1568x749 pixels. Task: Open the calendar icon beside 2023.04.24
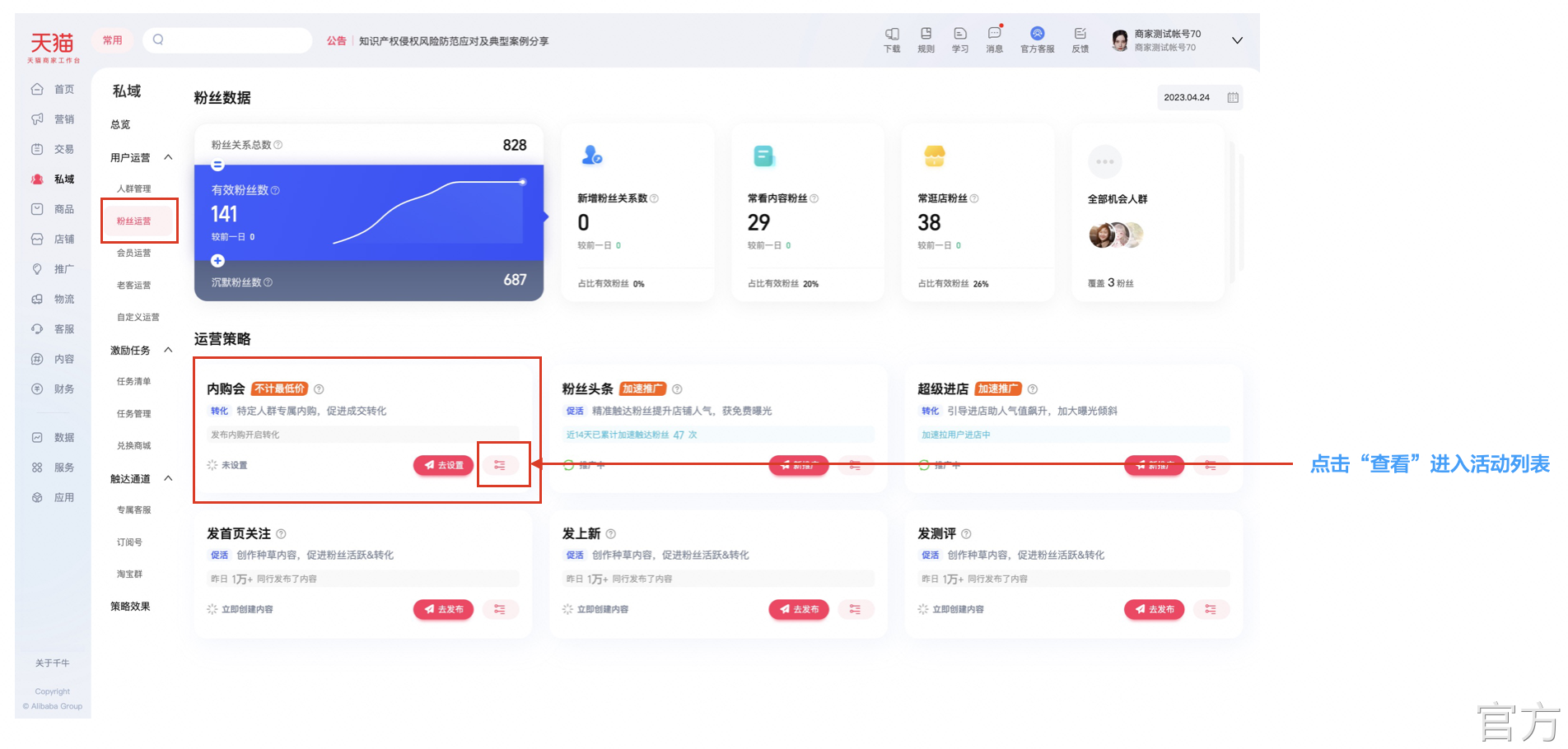click(x=1233, y=97)
